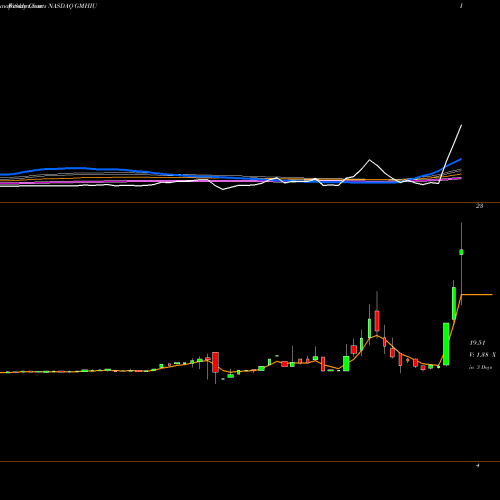The width and height of the screenshot is (500, 500).
Task: Click the NASDAQ GMHIU chart title
Action: (x=73, y=6)
